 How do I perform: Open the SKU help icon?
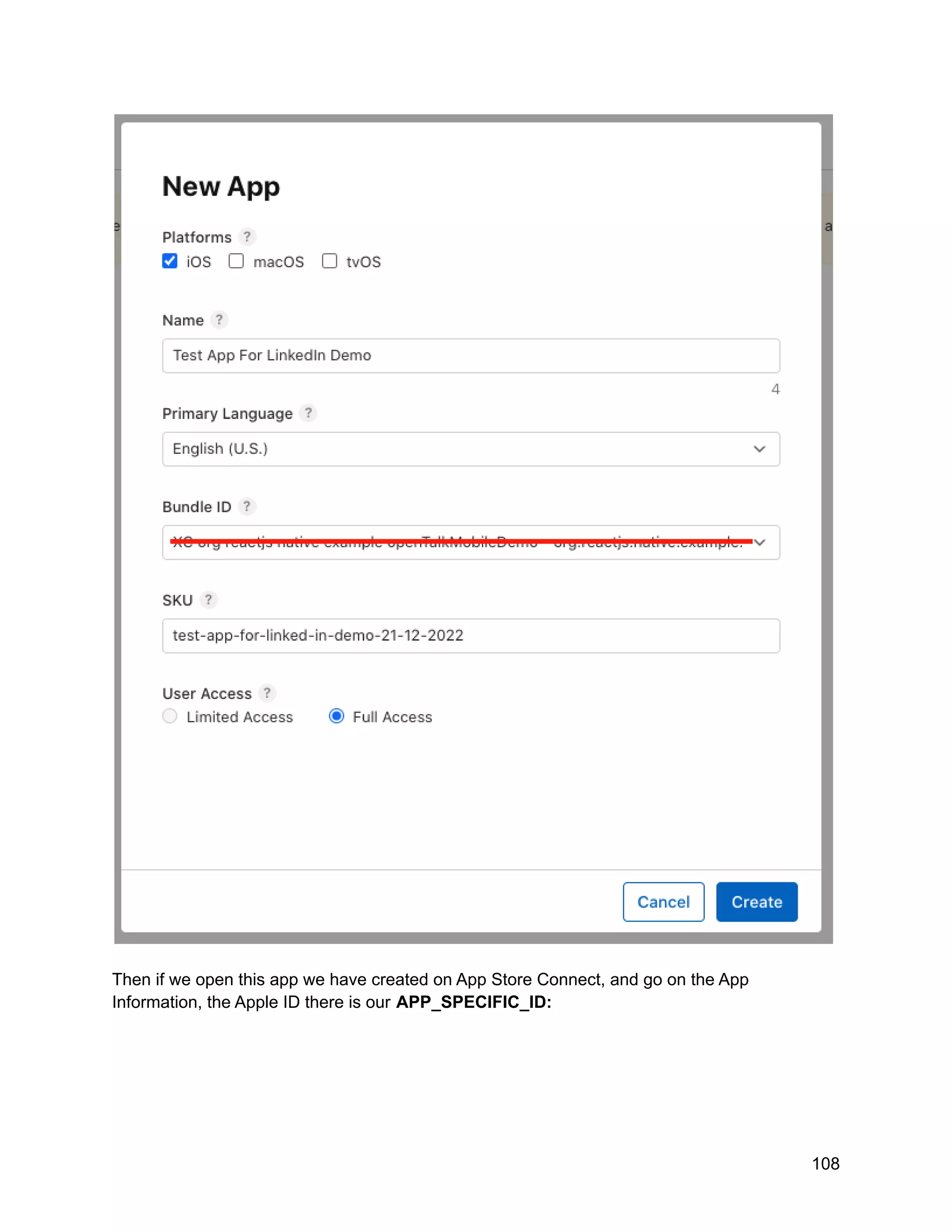209,600
